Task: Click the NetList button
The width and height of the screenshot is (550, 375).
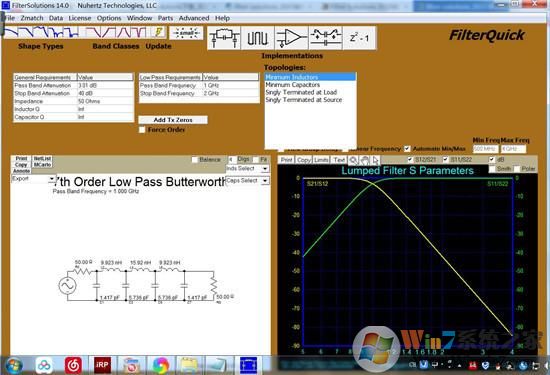Action: (42, 159)
